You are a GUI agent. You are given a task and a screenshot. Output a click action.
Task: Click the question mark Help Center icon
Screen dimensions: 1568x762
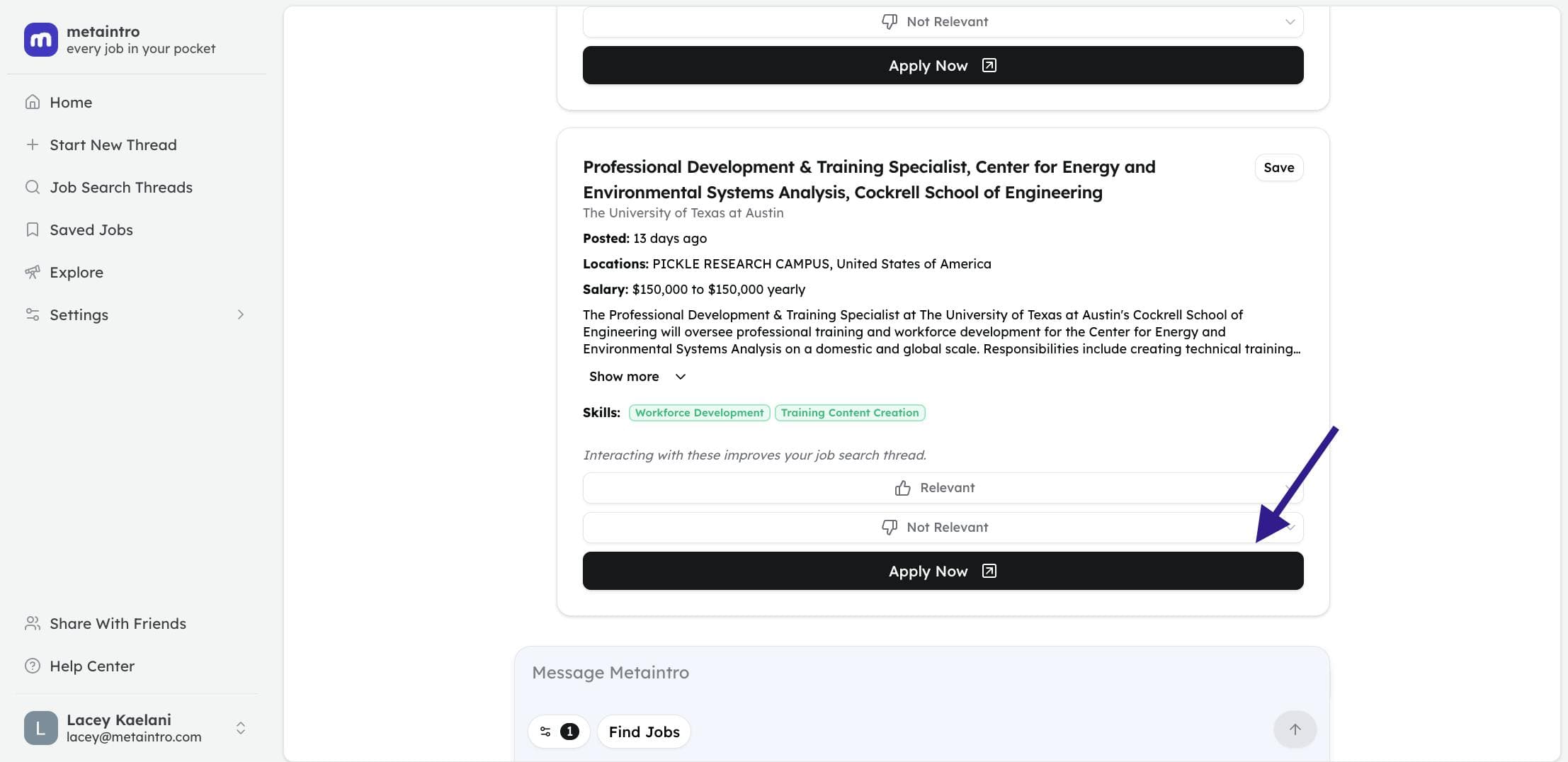point(33,666)
